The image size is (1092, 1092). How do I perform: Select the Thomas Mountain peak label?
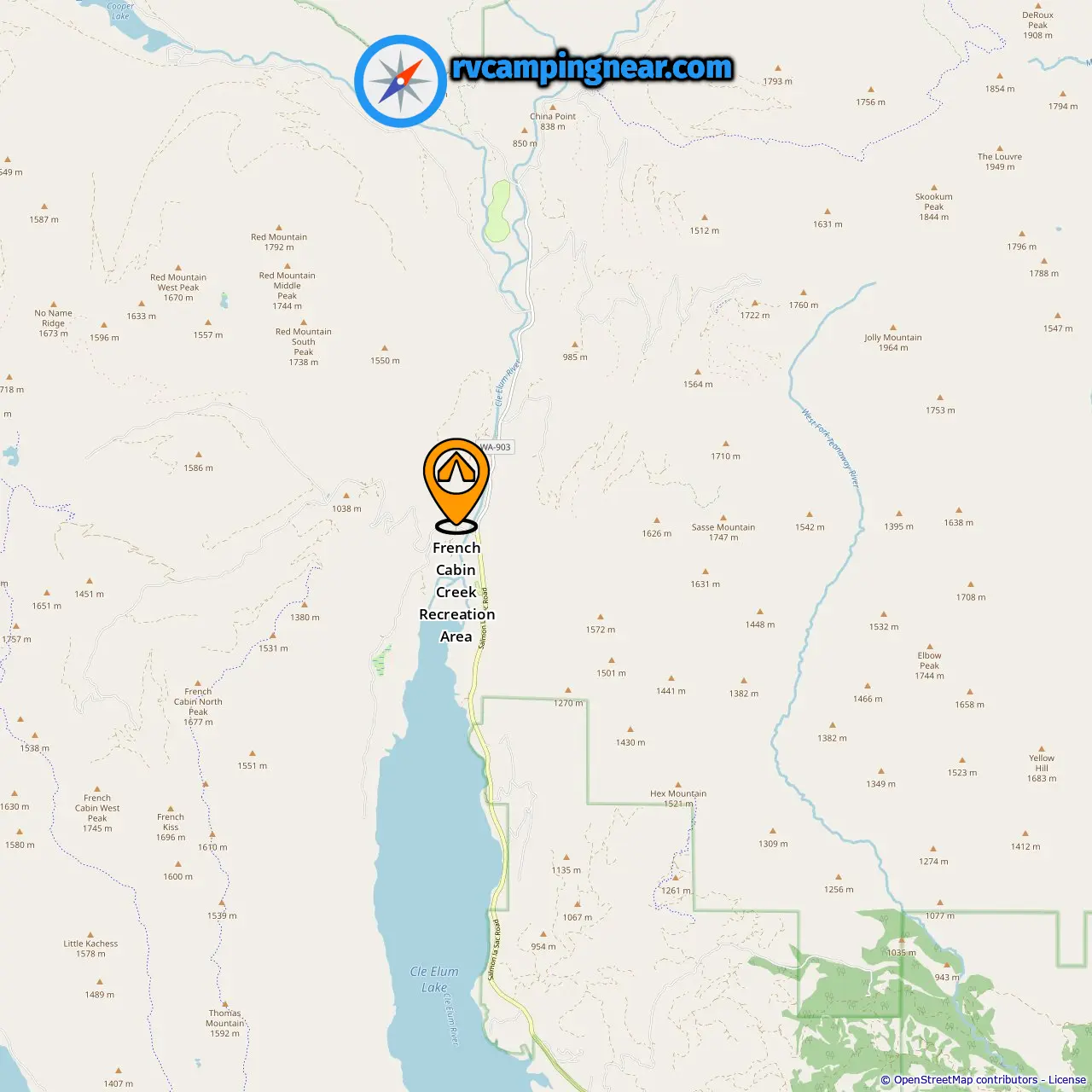coord(225,1023)
